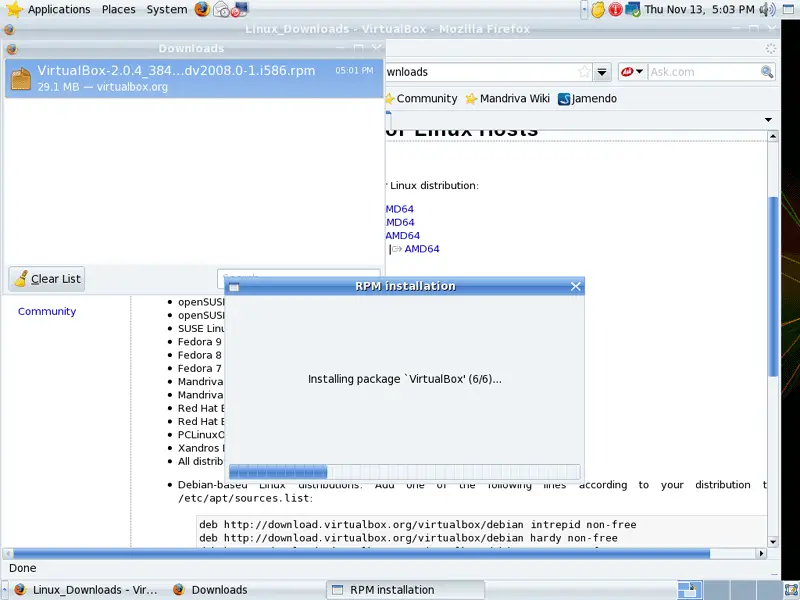Click the Clear List button
Screen dimensions: 800x600
coord(46,279)
